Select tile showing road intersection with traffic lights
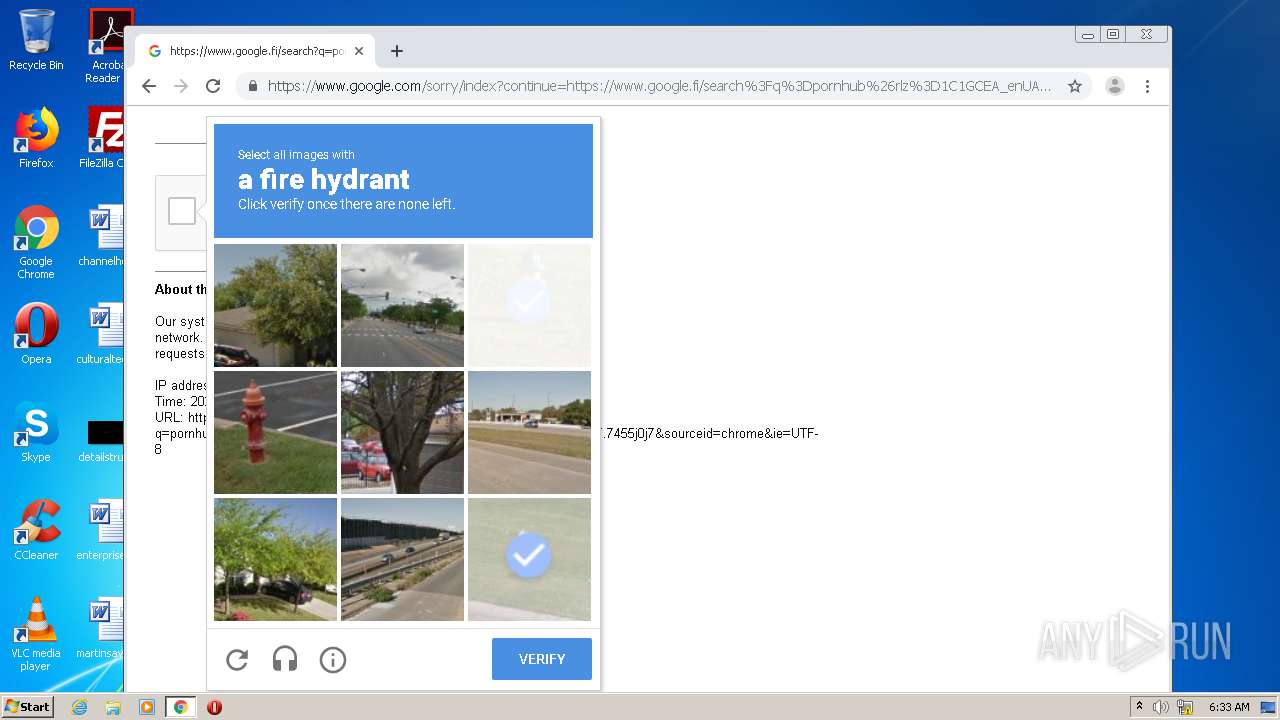The height and width of the screenshot is (720, 1280). coord(402,305)
